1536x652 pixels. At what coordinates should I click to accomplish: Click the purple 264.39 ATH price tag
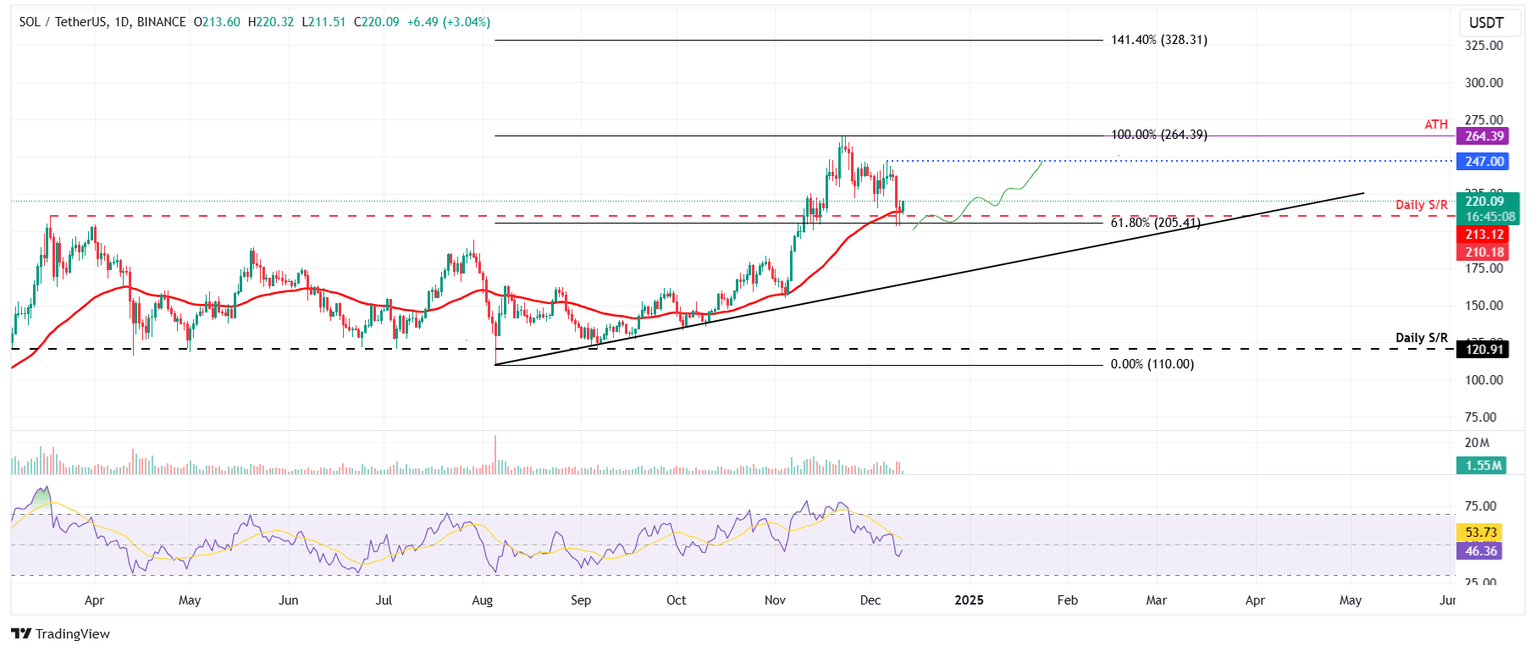[x=1482, y=136]
